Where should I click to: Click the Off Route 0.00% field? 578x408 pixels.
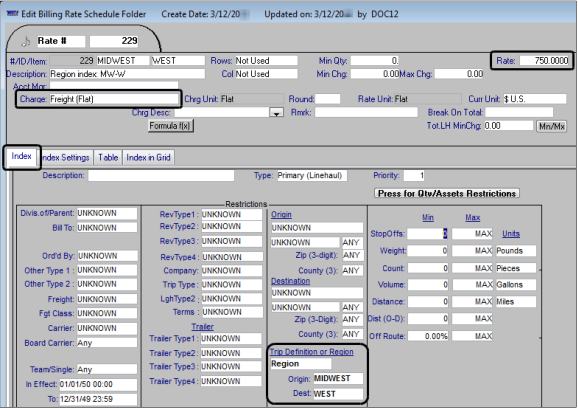[x=428, y=336]
